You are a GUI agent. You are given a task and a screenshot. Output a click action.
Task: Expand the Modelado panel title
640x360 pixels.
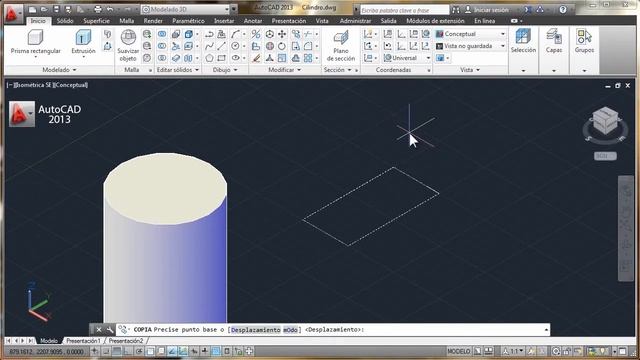(x=60, y=70)
